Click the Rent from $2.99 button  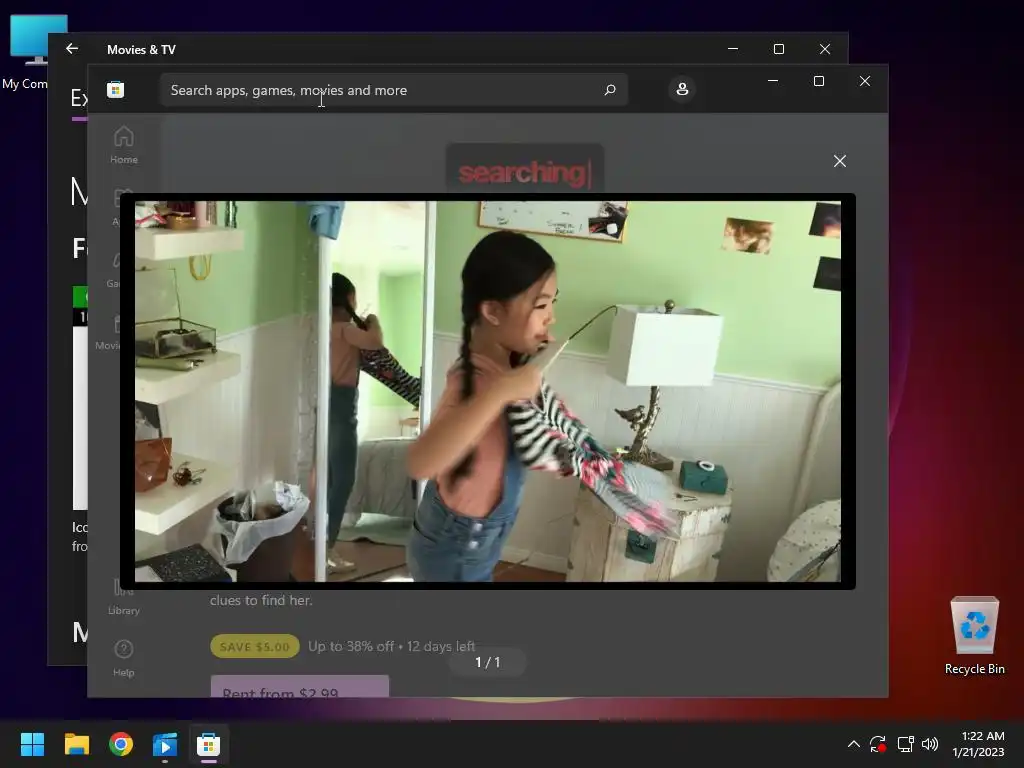(x=300, y=686)
